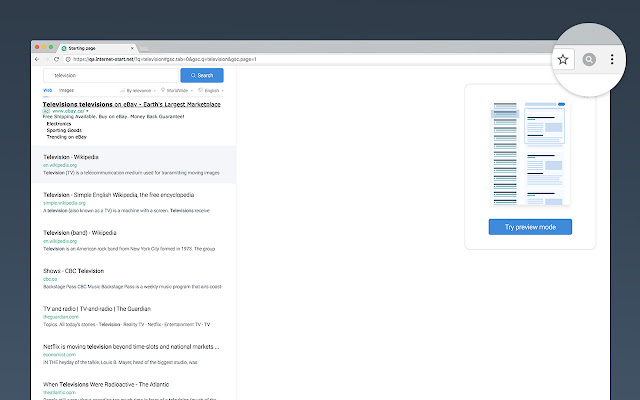Open the eBay Televisions ad headline

pos(131,104)
